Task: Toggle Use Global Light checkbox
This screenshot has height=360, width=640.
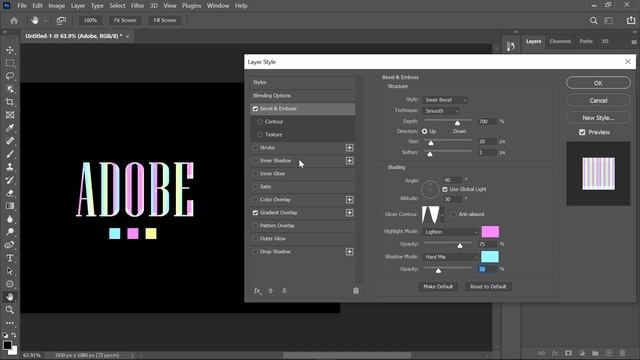Action: 445,189
